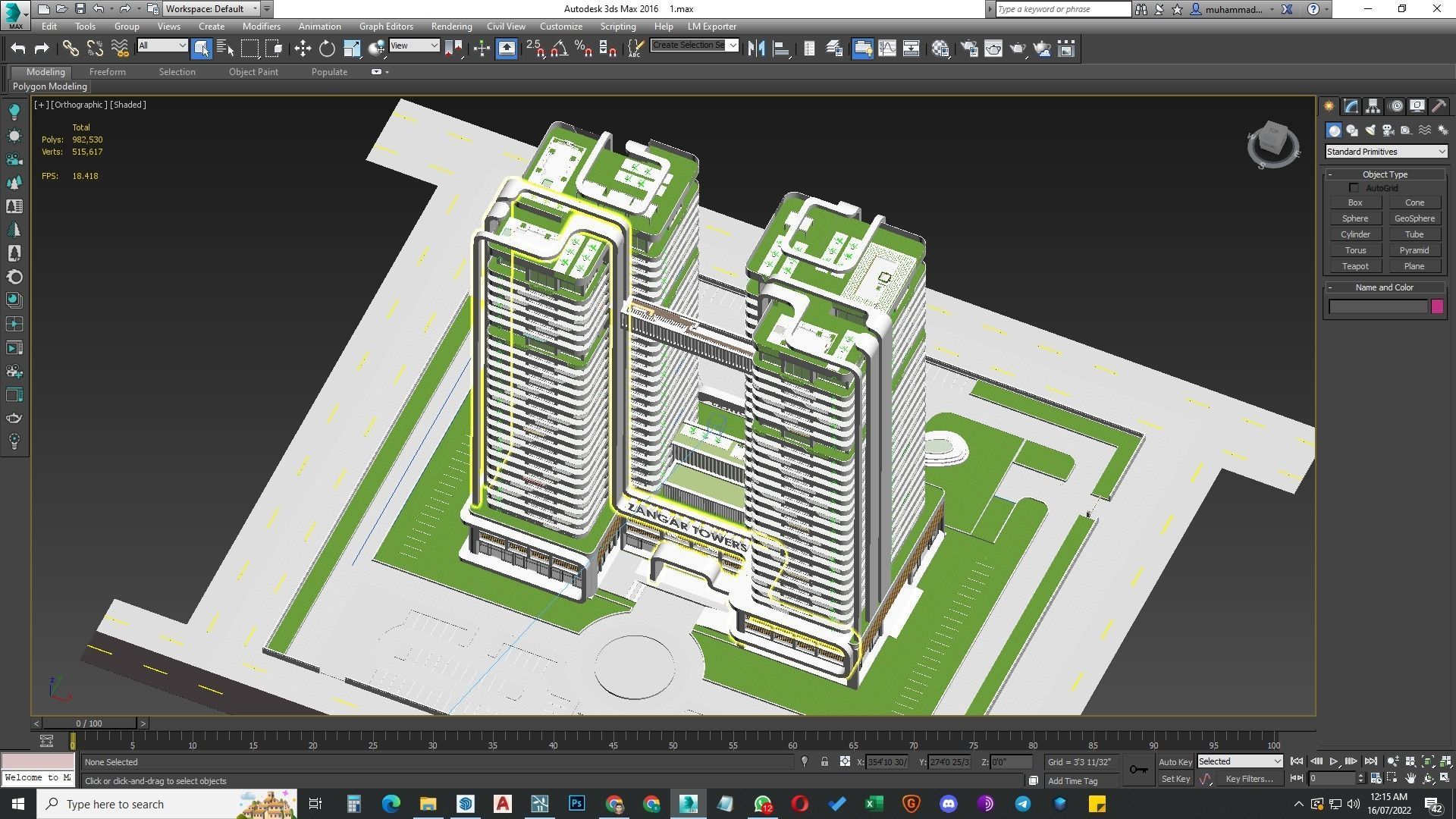The width and height of the screenshot is (1456, 819).
Task: Pick the object color magenta swatch
Action: click(x=1437, y=306)
